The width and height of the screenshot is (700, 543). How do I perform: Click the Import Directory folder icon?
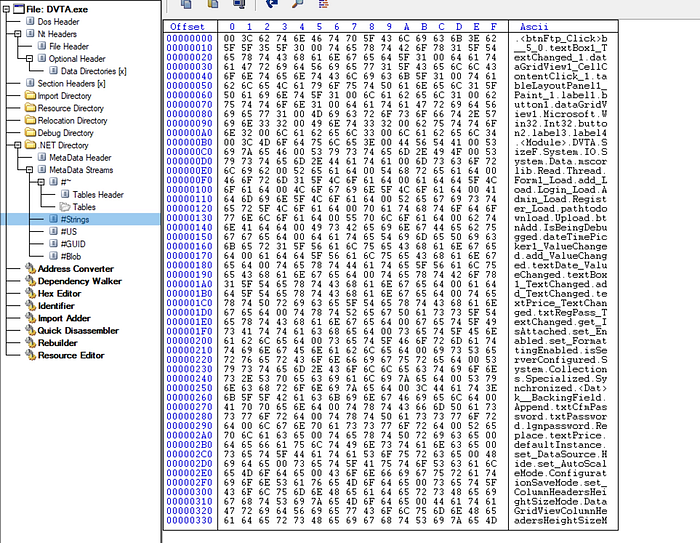coord(30,96)
